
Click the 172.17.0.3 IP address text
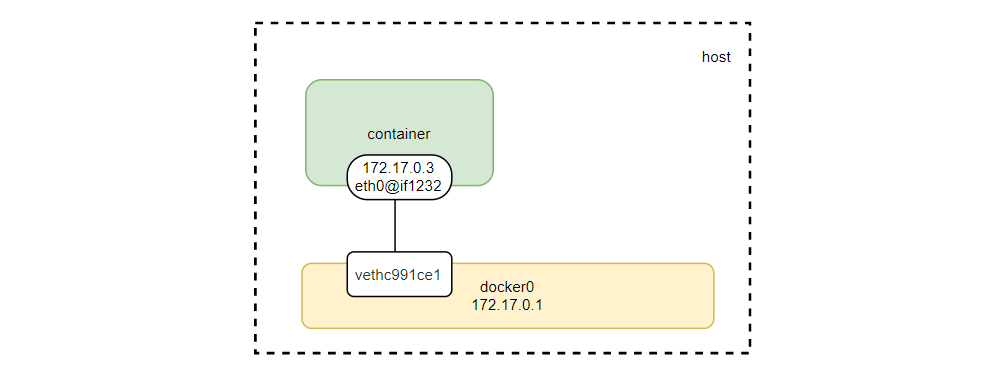399,168
